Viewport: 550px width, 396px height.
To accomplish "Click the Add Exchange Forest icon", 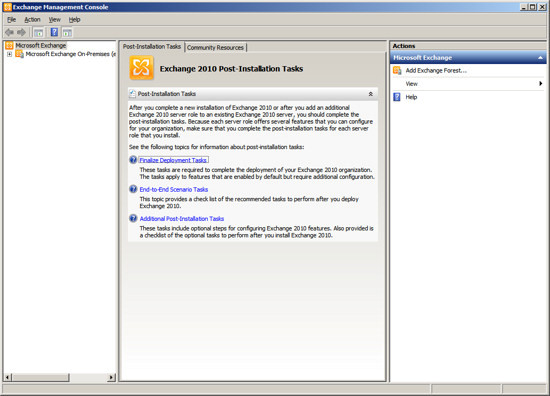I will click(x=397, y=70).
